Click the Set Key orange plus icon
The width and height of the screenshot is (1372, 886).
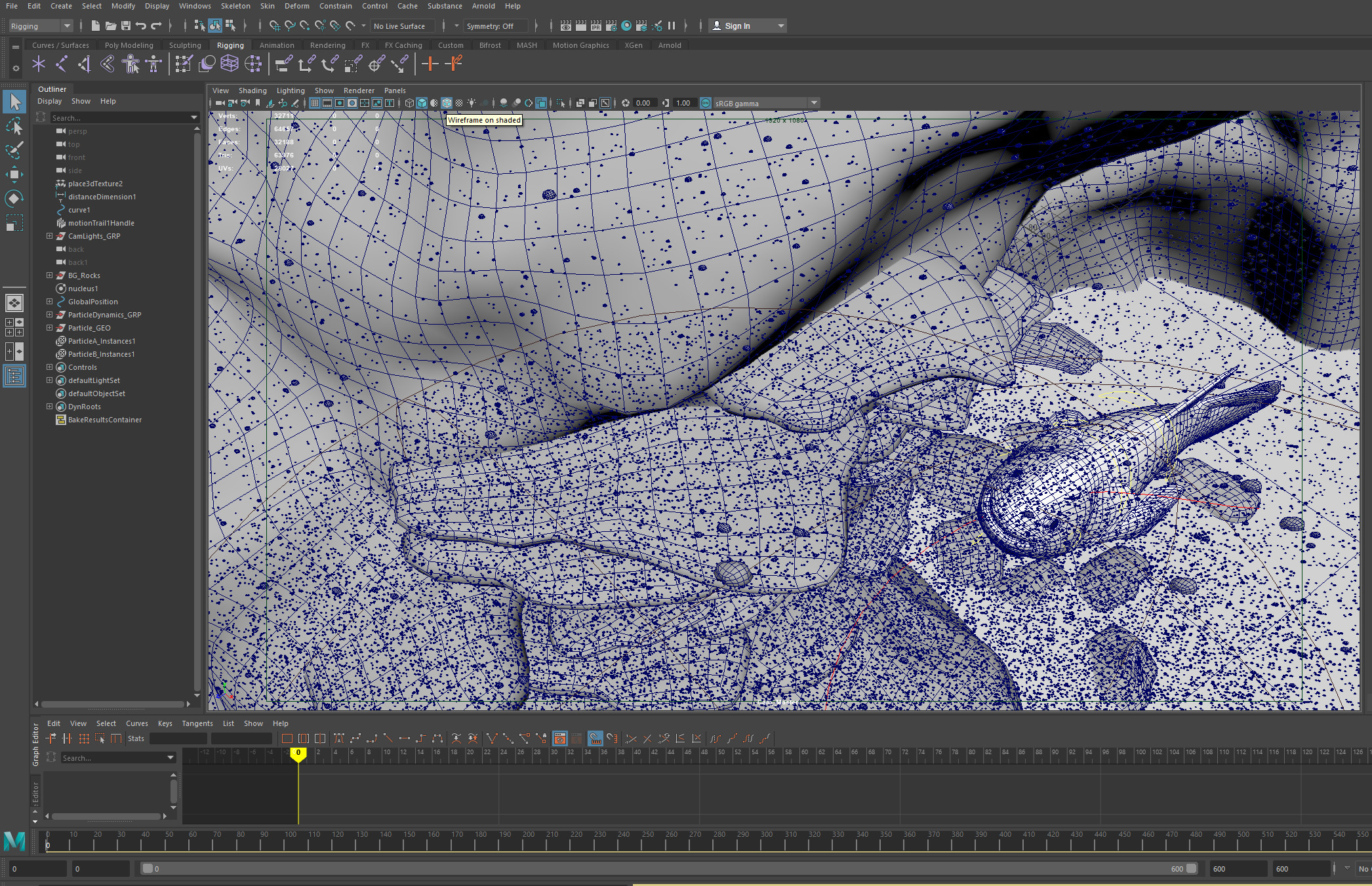coord(430,64)
